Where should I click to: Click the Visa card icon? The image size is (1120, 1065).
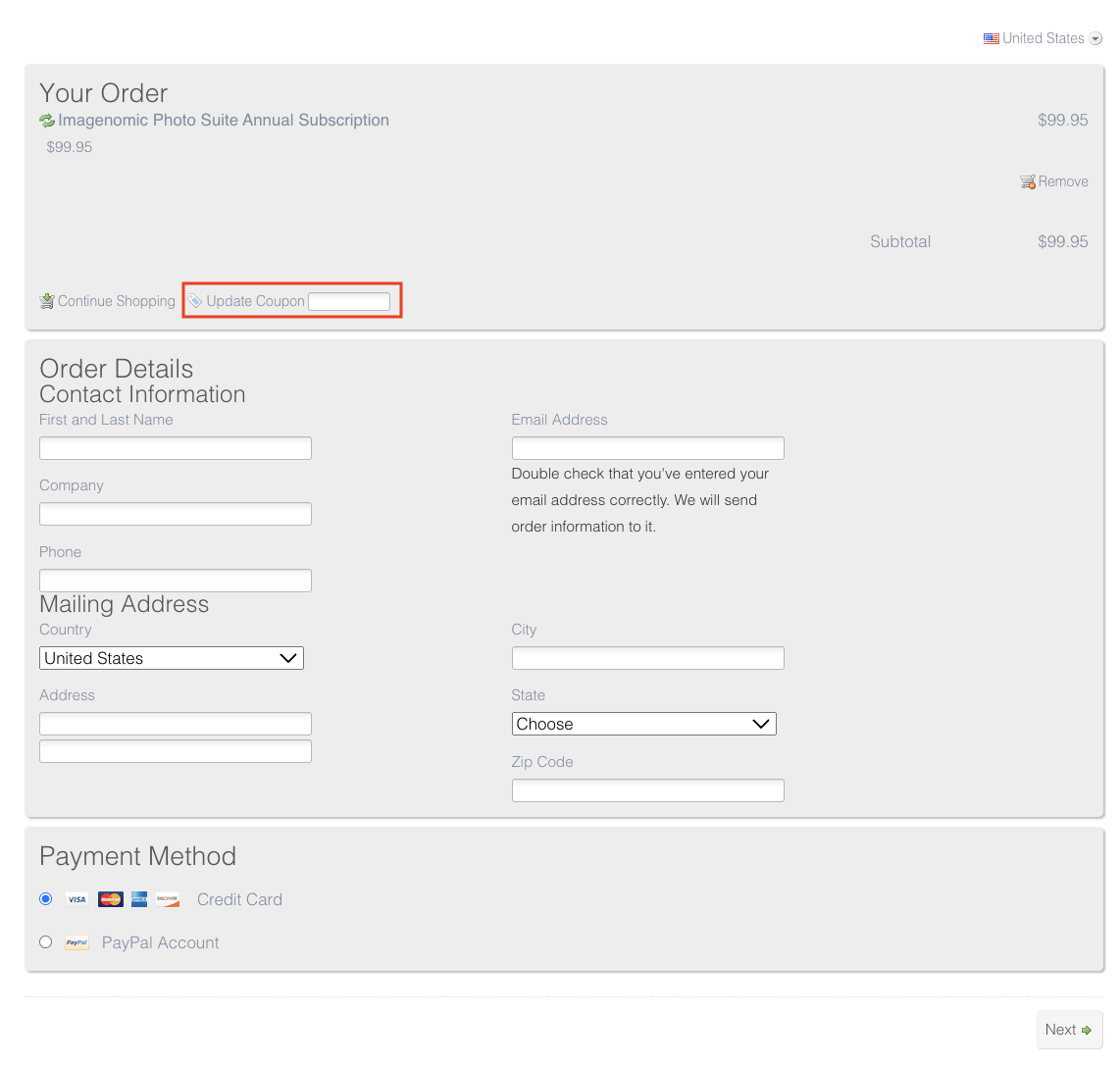(76, 898)
